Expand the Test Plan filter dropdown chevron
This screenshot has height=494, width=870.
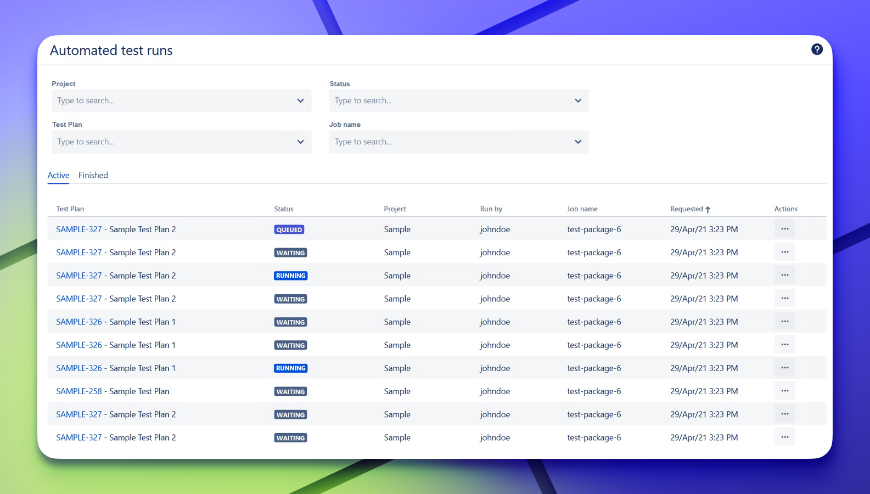(300, 142)
